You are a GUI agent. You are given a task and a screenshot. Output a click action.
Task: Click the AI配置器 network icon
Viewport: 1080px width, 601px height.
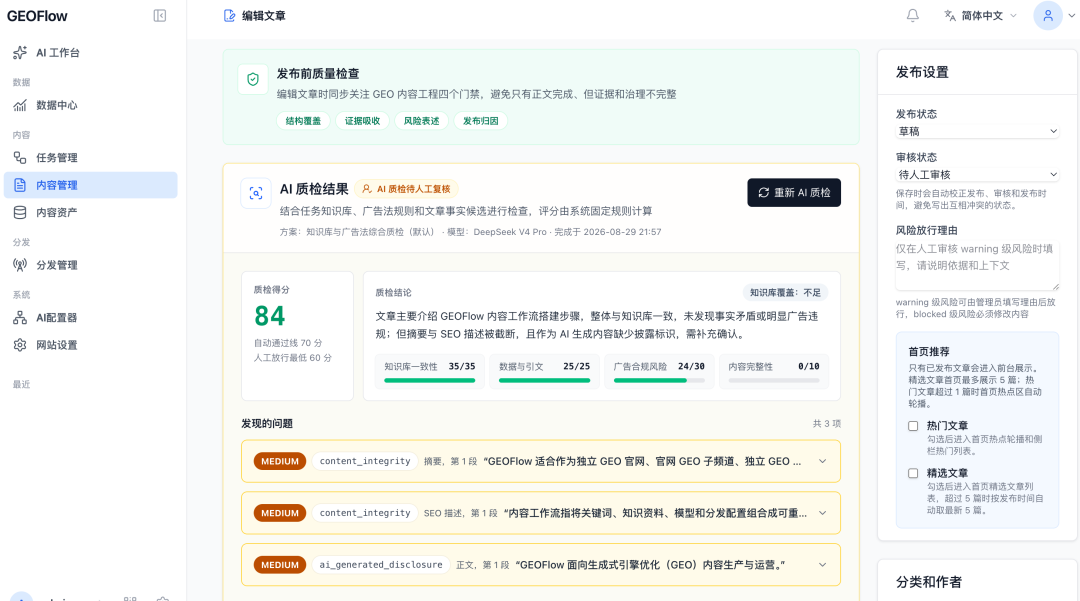click(x=20, y=317)
